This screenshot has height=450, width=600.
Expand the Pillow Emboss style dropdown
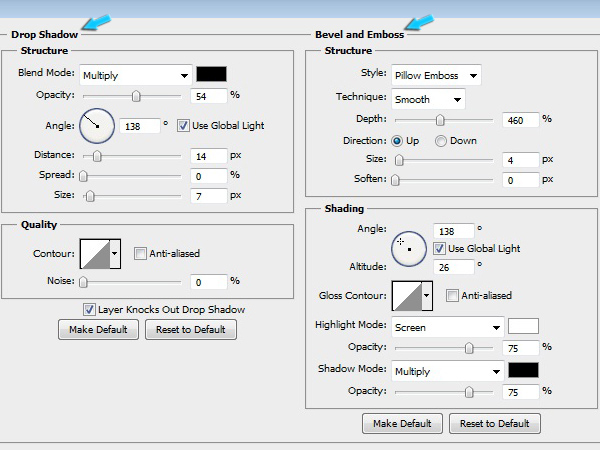click(435, 75)
